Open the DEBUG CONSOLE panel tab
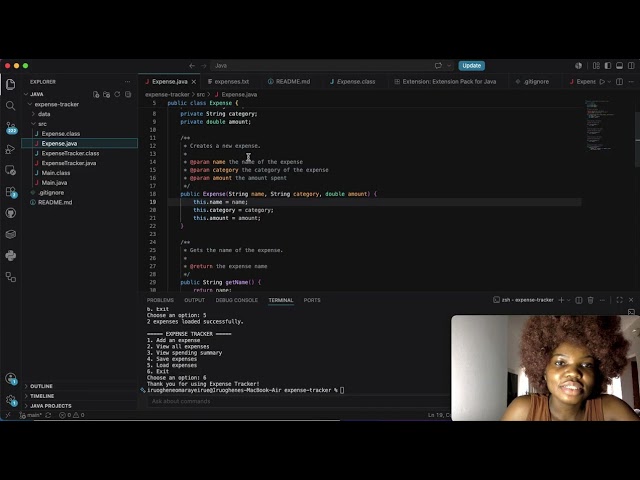This screenshot has height=480, width=640. (237, 300)
